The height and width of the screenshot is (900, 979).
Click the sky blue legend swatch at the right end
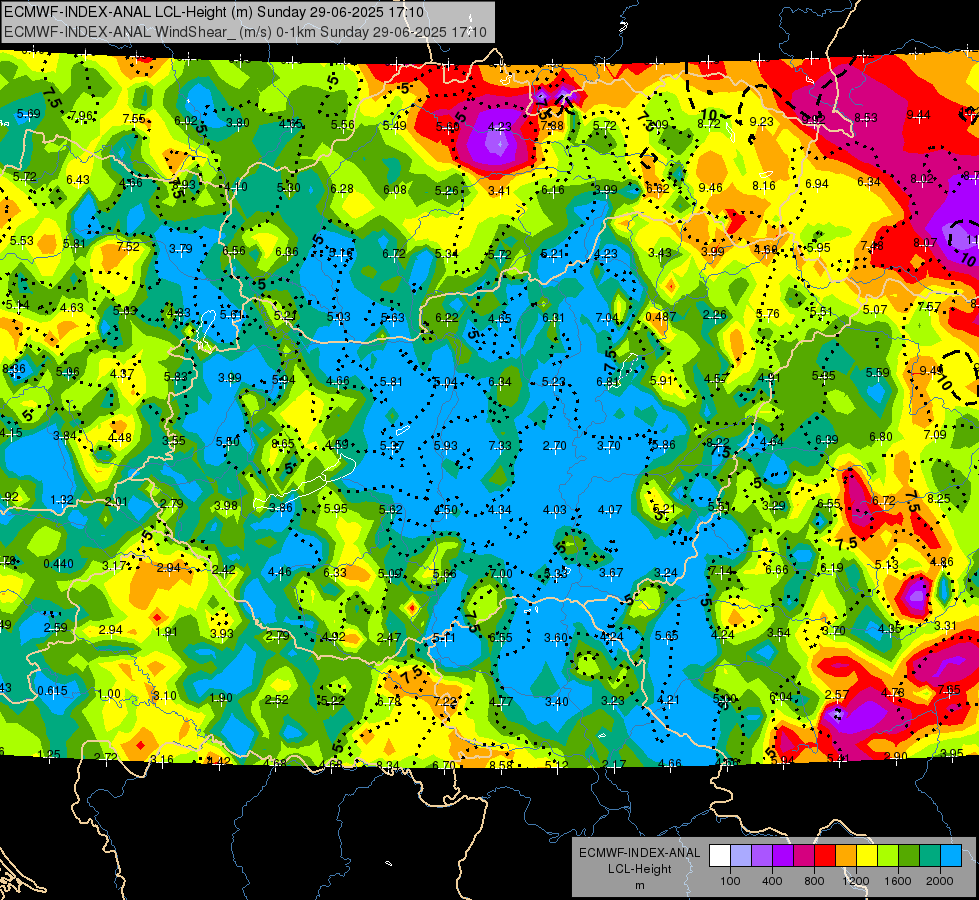click(x=952, y=856)
